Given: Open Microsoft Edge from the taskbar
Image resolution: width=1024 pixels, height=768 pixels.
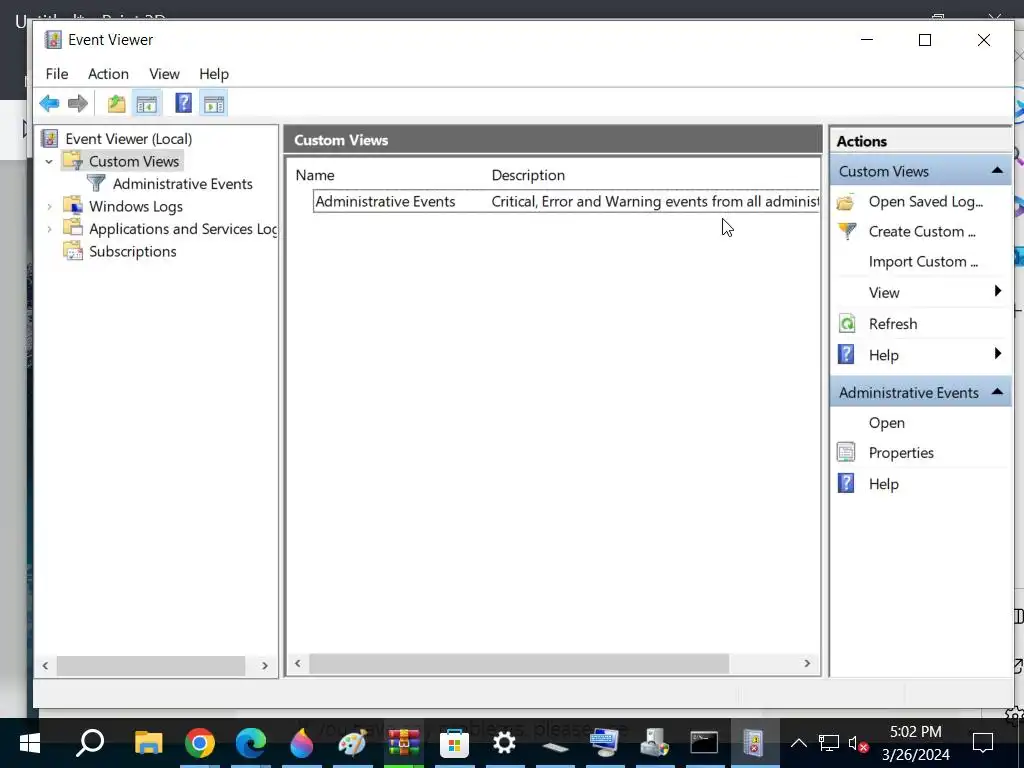Looking at the screenshot, I should 251,743.
